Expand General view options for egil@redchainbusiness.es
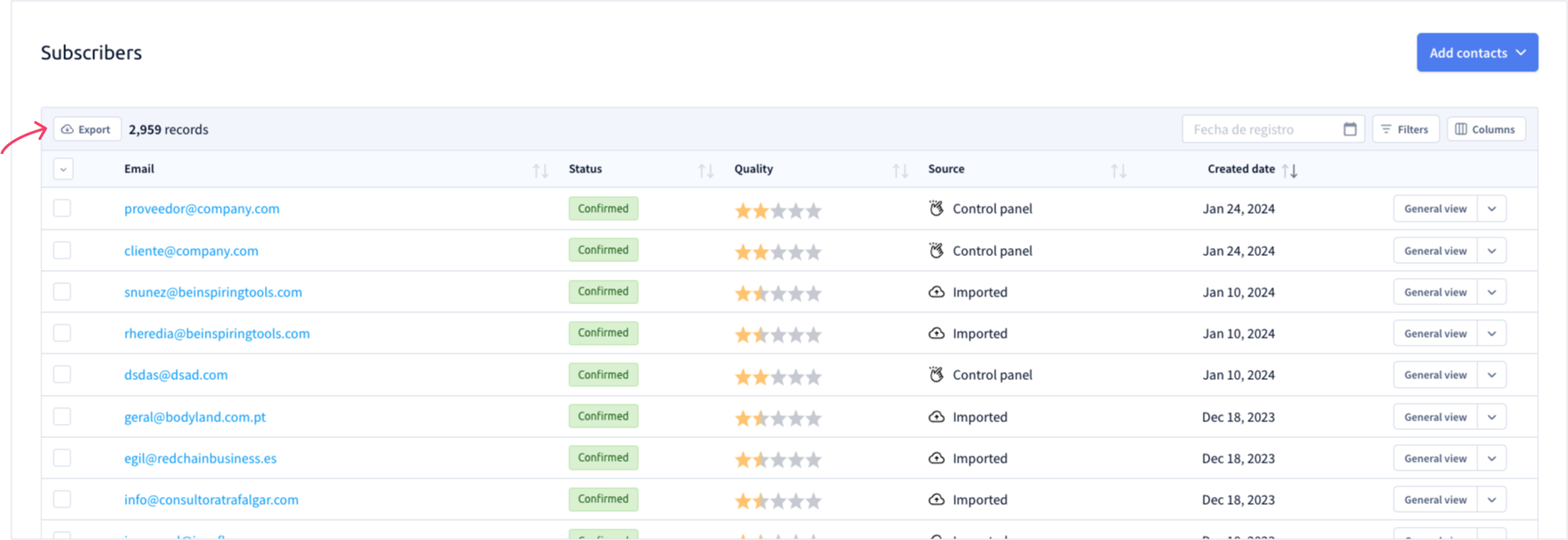This screenshot has height=540, width=1568. click(x=1492, y=458)
